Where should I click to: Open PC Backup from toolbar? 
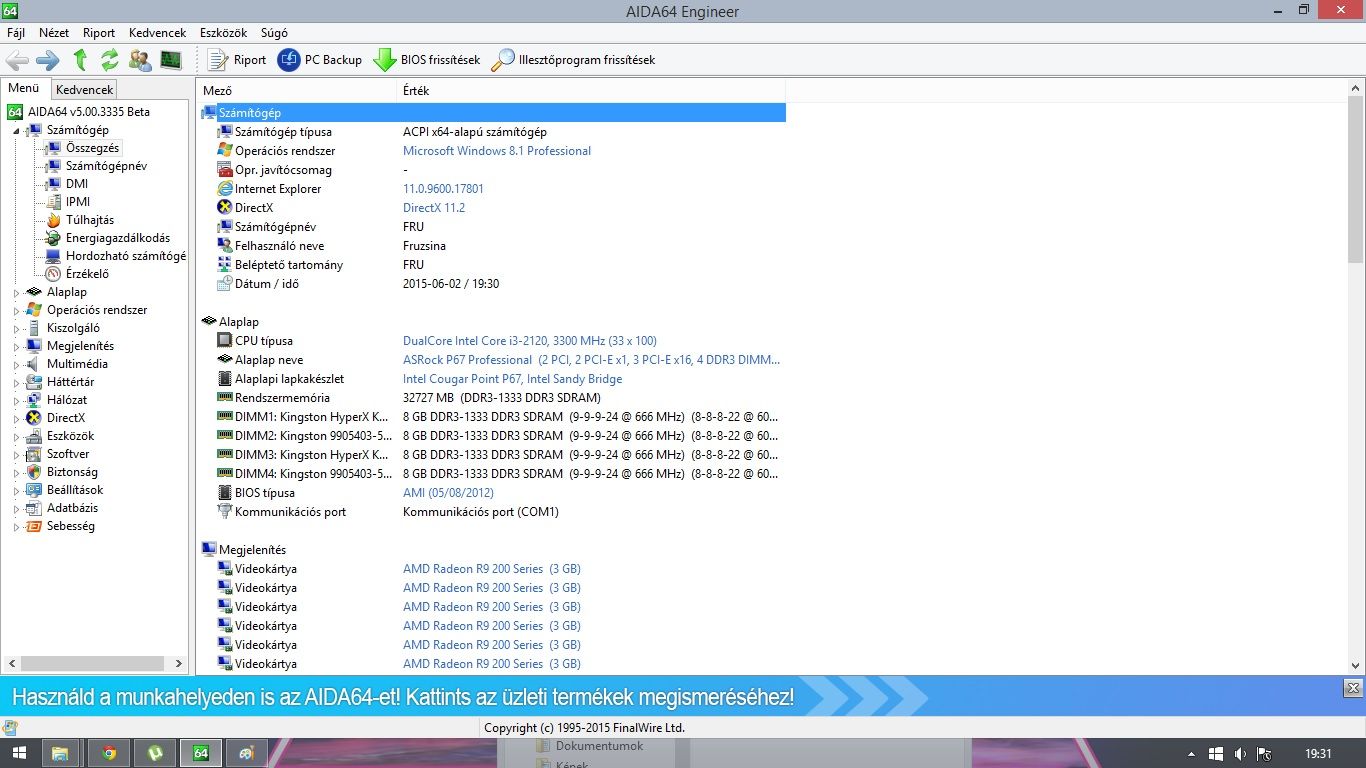[320, 60]
